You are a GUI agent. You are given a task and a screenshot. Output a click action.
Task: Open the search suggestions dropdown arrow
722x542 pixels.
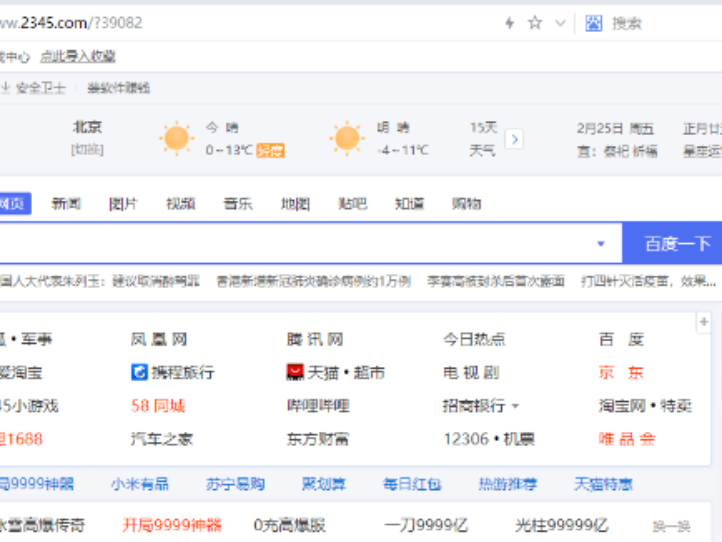point(601,243)
